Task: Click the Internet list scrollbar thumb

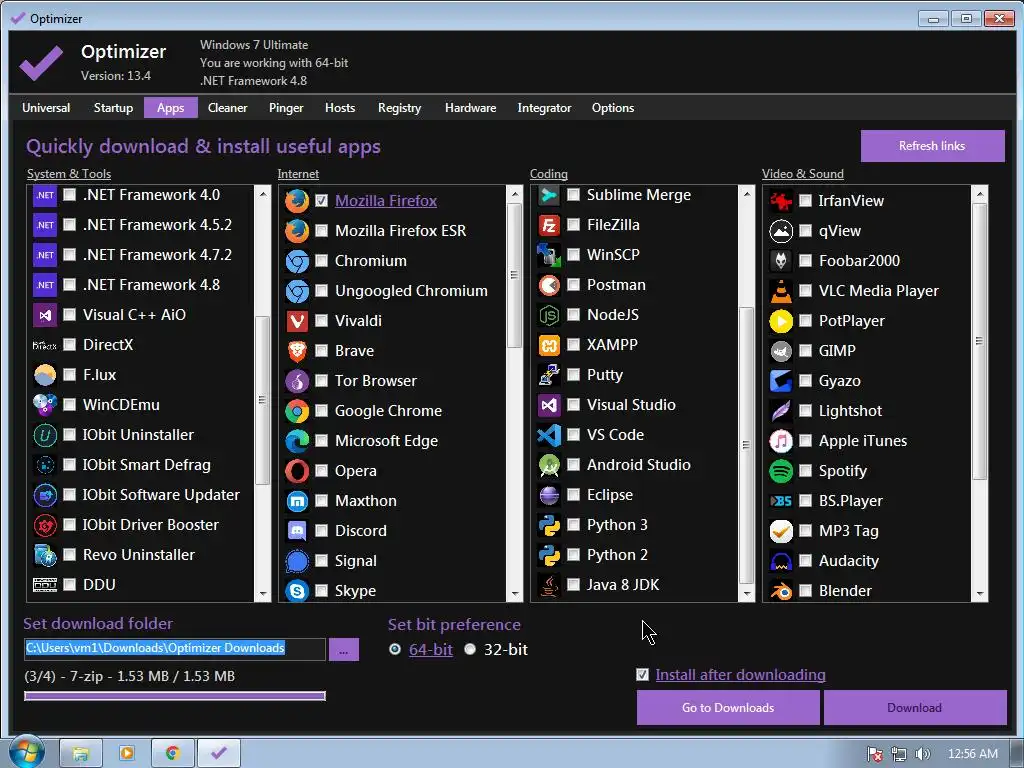Action: tap(515, 276)
